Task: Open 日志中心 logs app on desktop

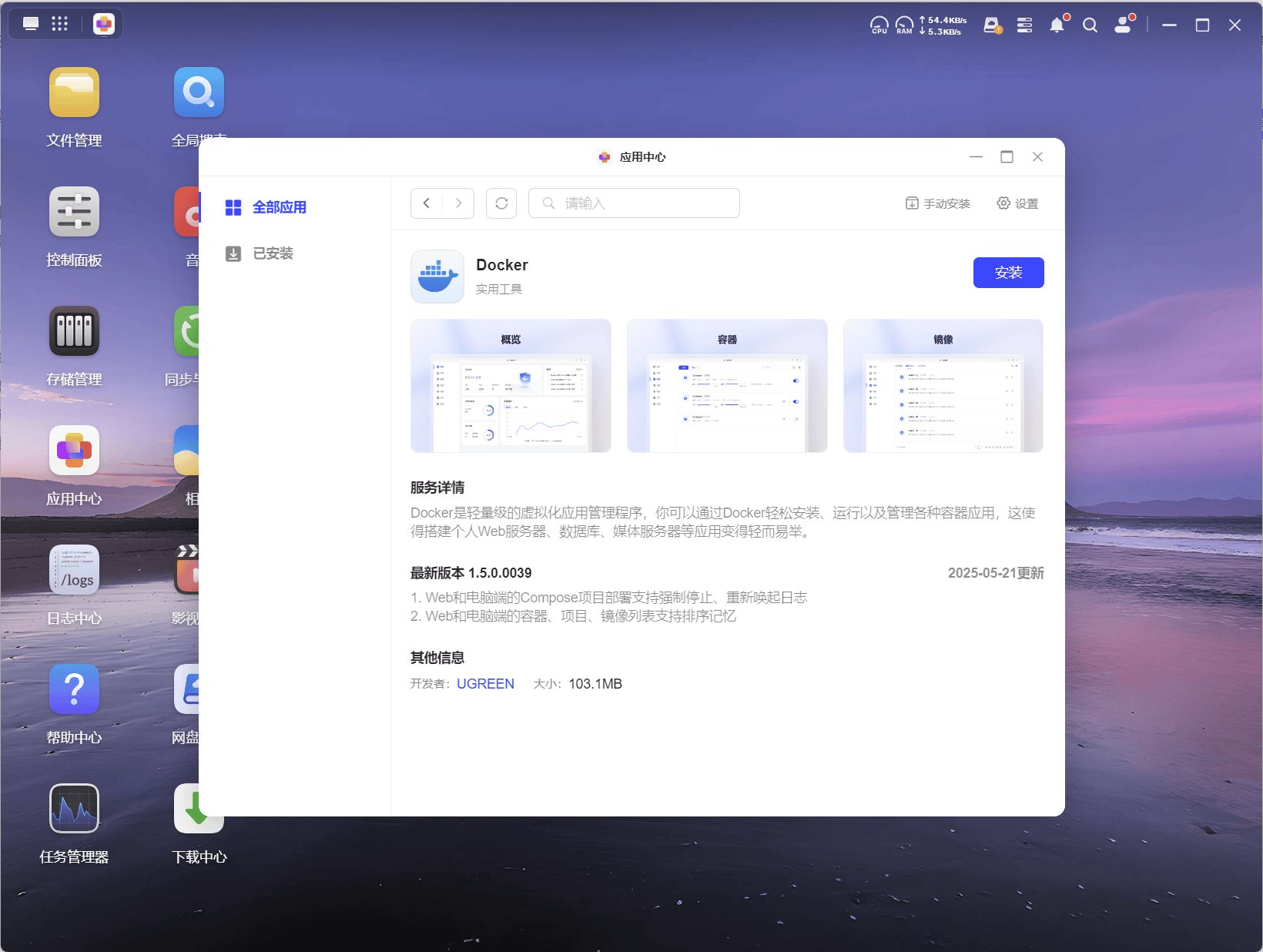Action: tap(74, 570)
